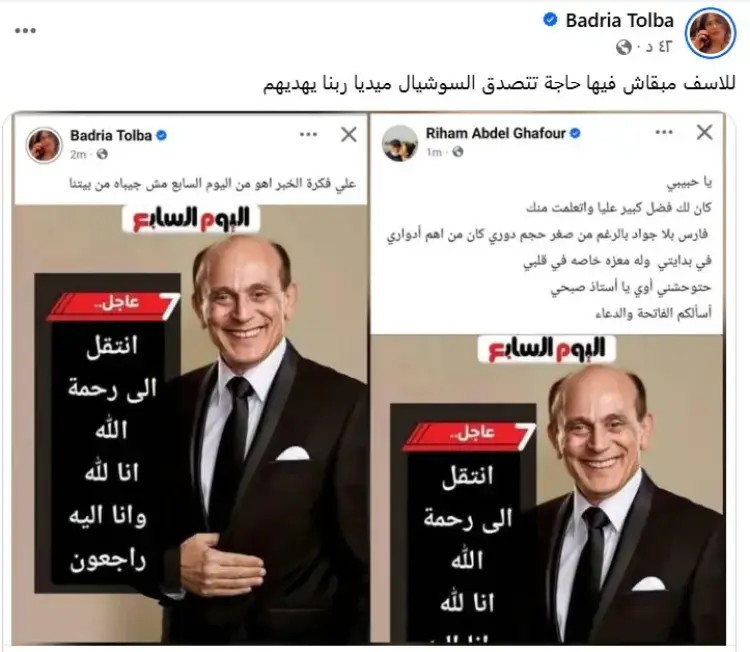The height and width of the screenshot is (652, 750).
Task: Click the globe privacy icon by the ٤٣ د timestamp
Action: (x=624, y=47)
